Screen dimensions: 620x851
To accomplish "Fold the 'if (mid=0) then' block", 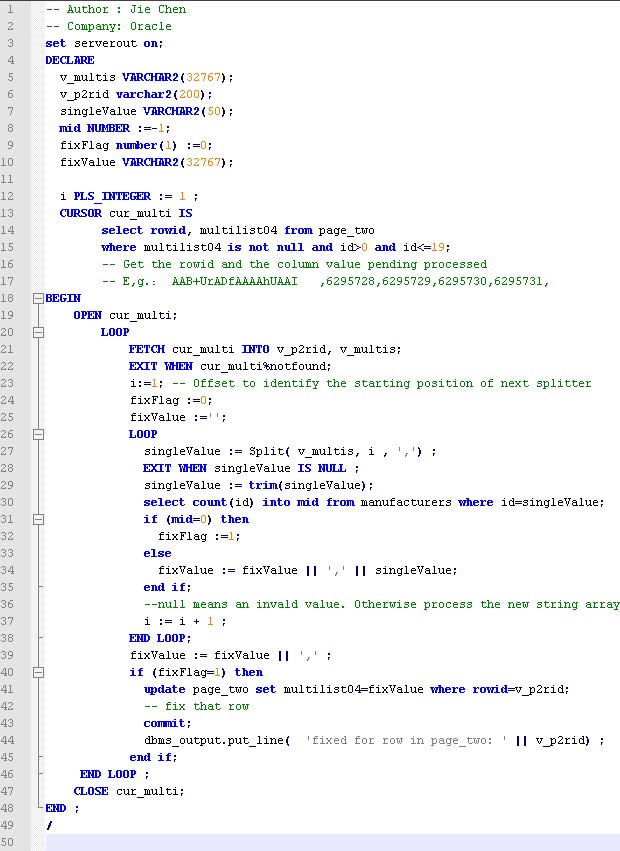I will pos(38,519).
